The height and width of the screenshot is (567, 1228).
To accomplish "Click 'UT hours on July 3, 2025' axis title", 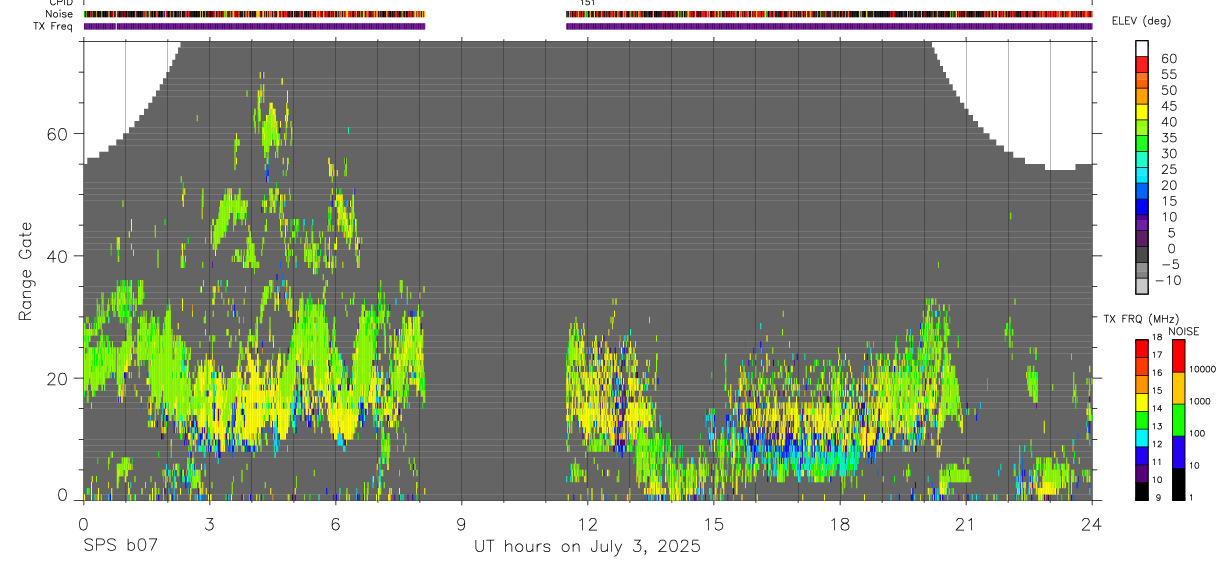I will pyautogui.click(x=587, y=547).
